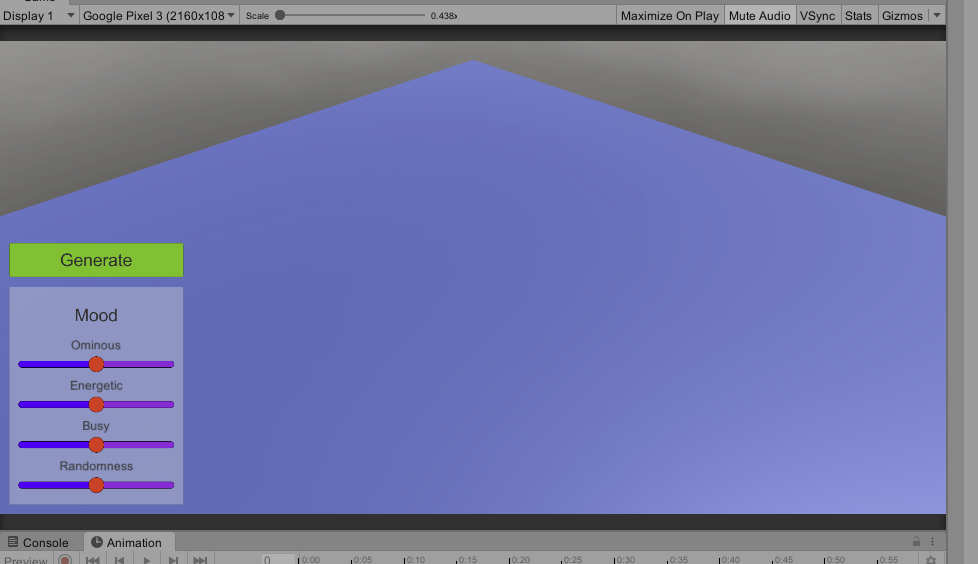
Task: Click the Busy slider knob
Action: pos(96,445)
